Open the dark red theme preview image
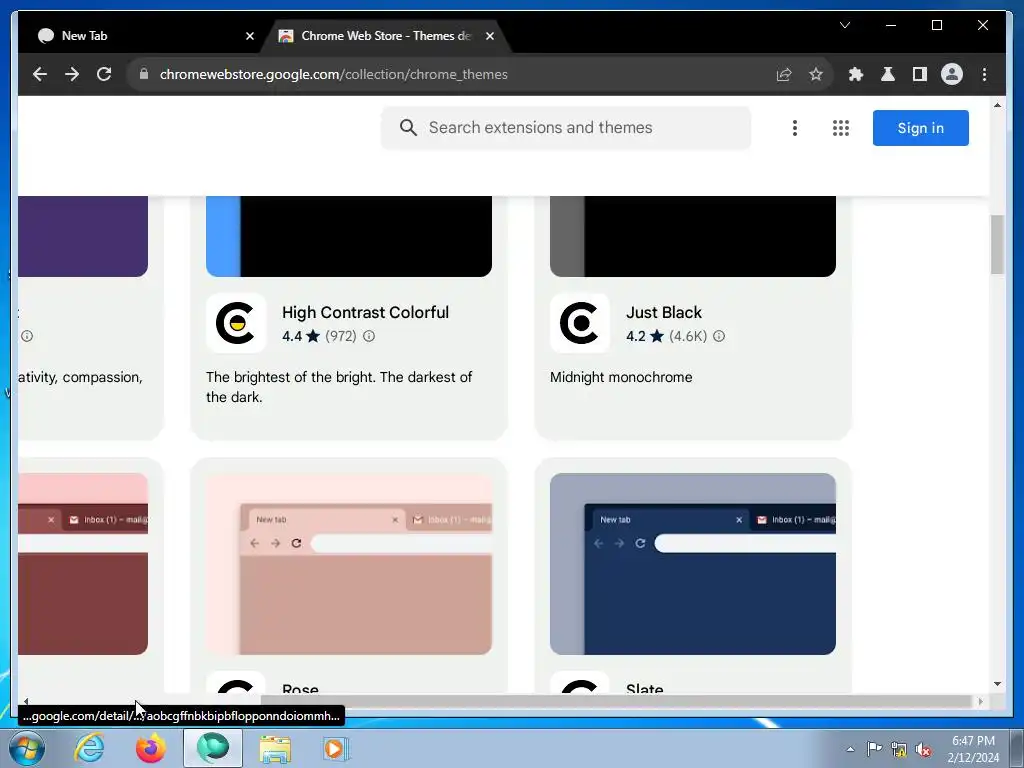 pos(83,564)
